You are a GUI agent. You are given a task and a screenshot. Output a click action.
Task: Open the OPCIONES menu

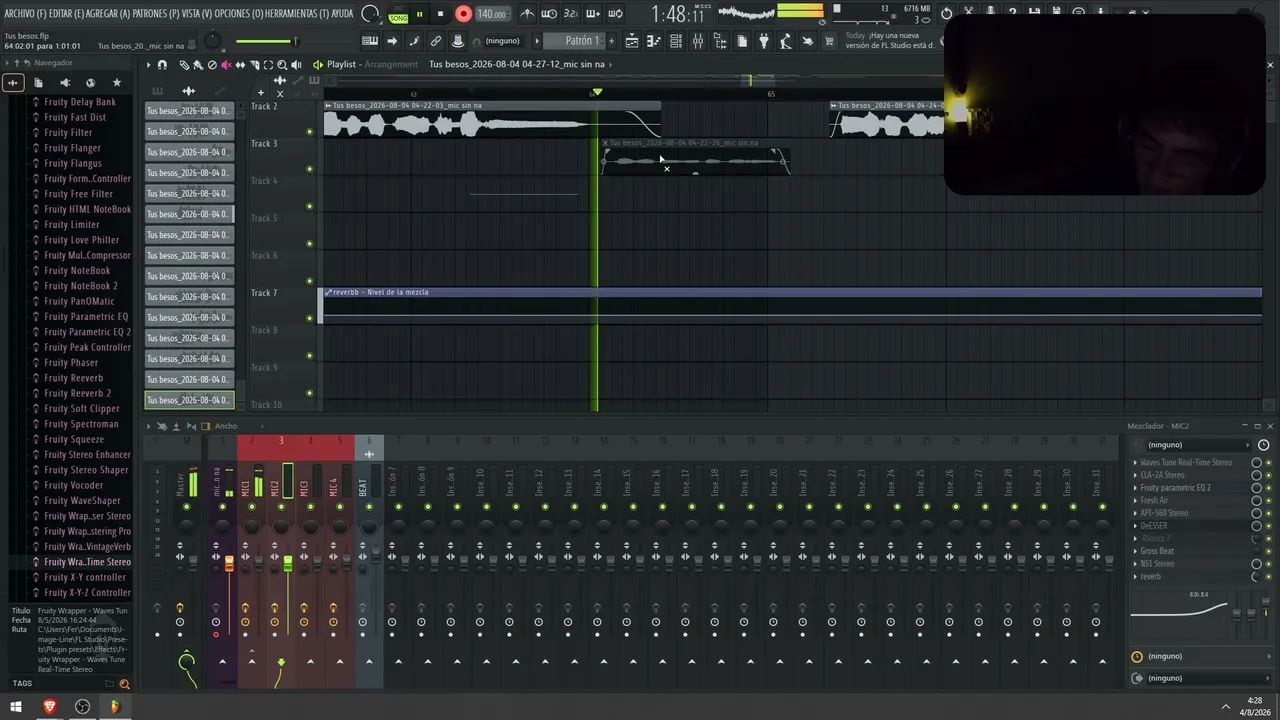pos(238,14)
